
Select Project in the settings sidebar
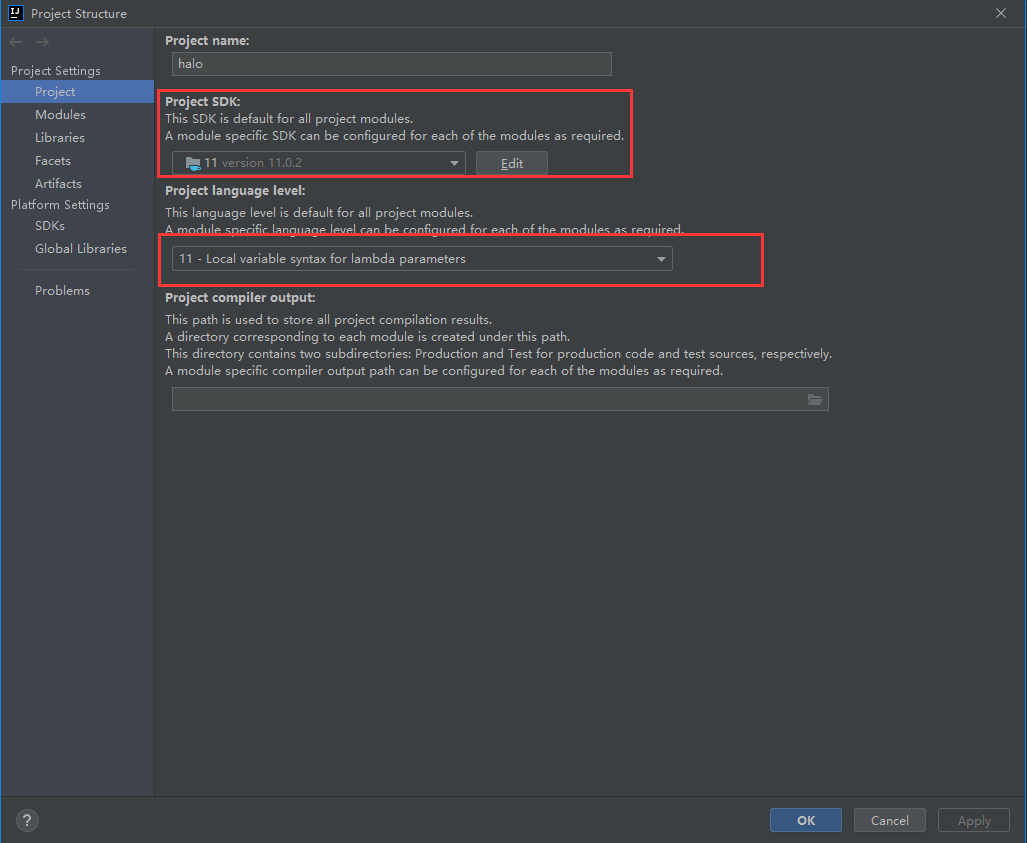[x=55, y=92]
